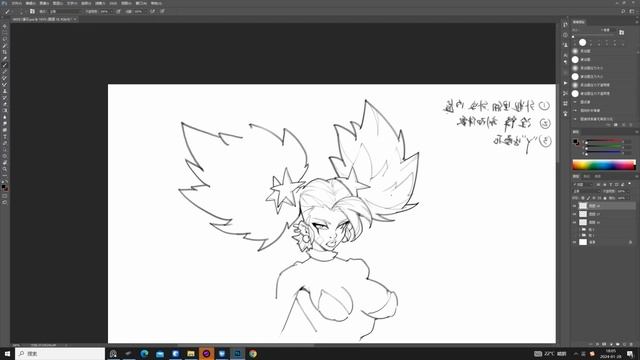Click the Flow value in options bar
The height and width of the screenshot is (360, 640).
tap(139, 11)
